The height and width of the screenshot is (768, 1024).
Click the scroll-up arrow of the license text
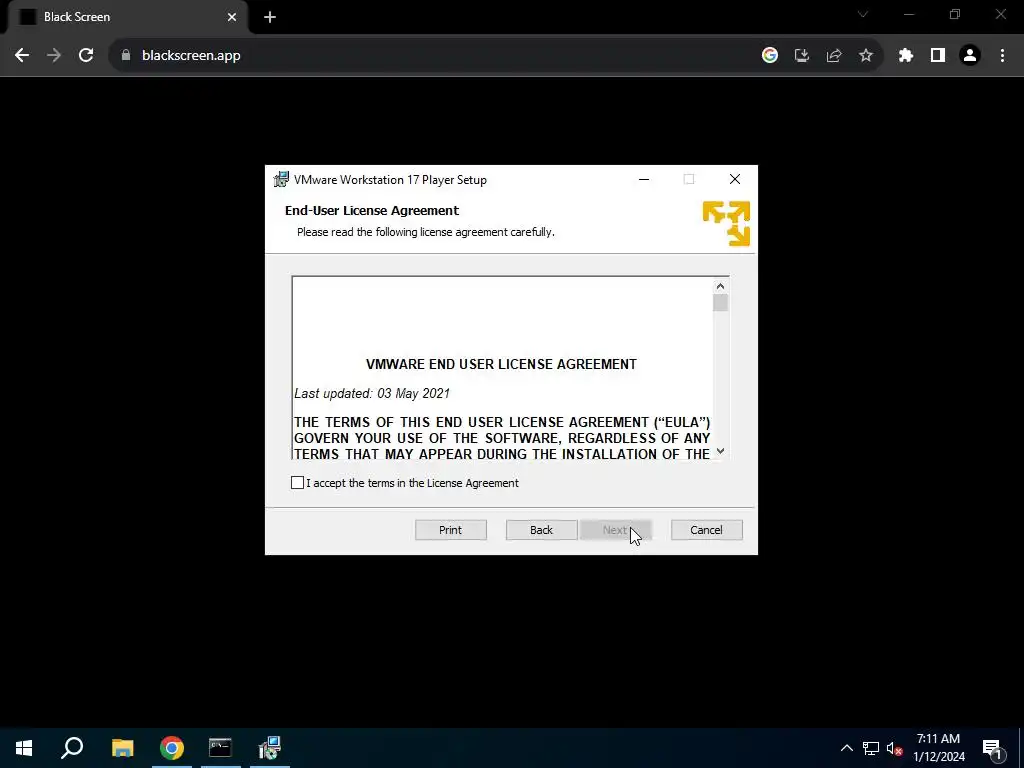click(720, 286)
